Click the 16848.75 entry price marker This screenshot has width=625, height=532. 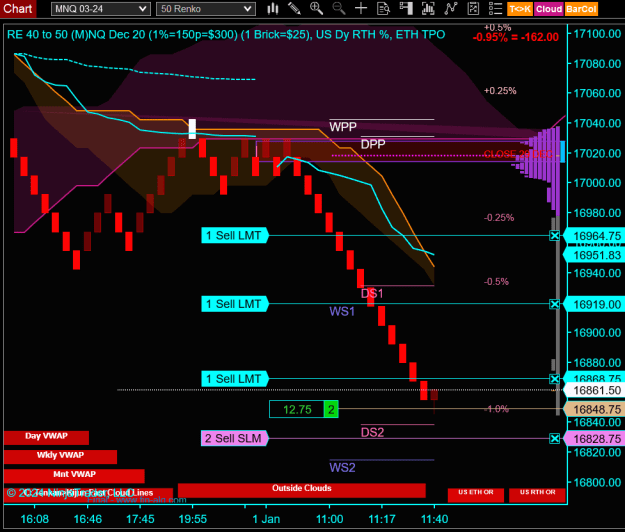[x=596, y=409]
